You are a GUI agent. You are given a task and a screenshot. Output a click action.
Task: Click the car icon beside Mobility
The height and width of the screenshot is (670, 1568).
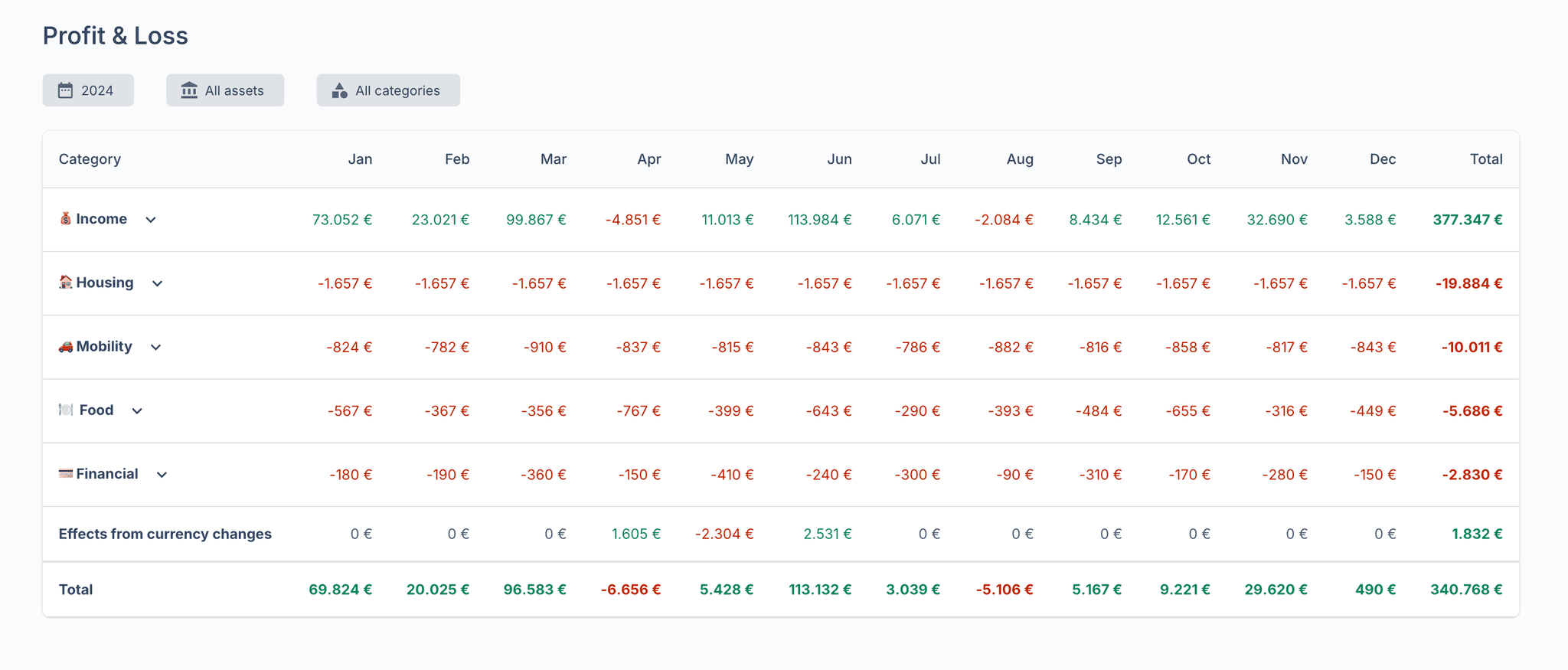click(x=66, y=347)
